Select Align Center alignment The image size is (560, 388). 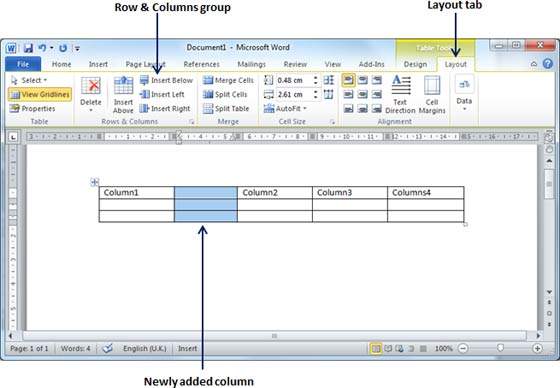362,95
